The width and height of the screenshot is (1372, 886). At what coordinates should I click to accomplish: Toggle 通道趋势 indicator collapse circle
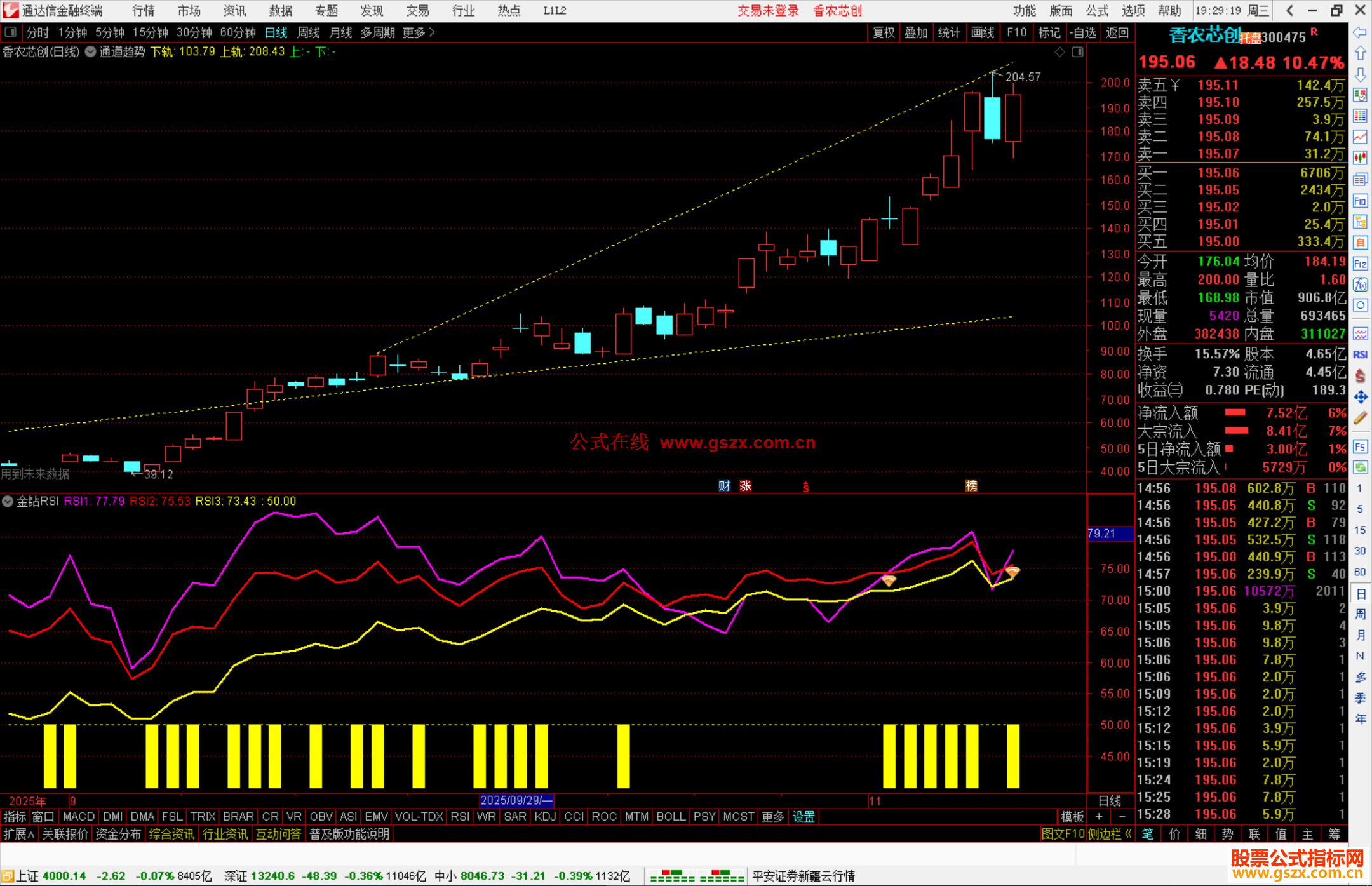tap(90, 51)
